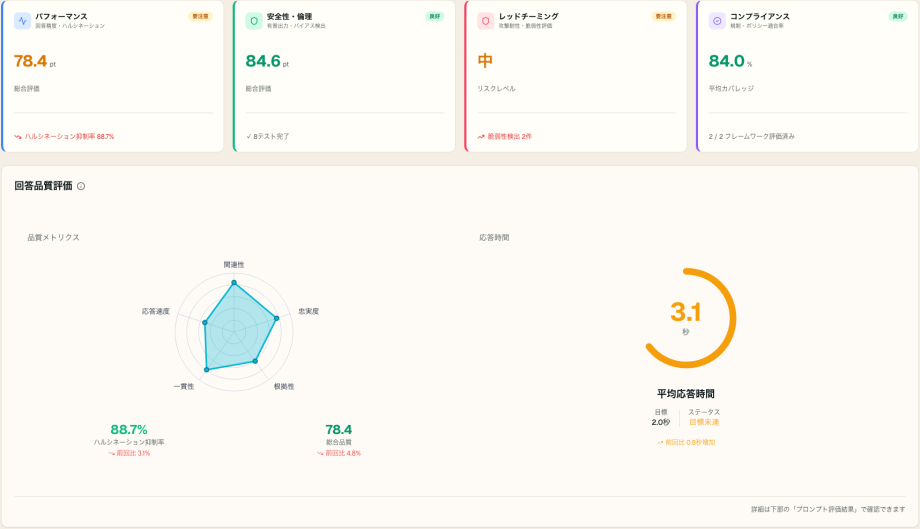Click the 3.1 seconds circular response gauge
The width and height of the screenshot is (920, 529).
point(686,318)
